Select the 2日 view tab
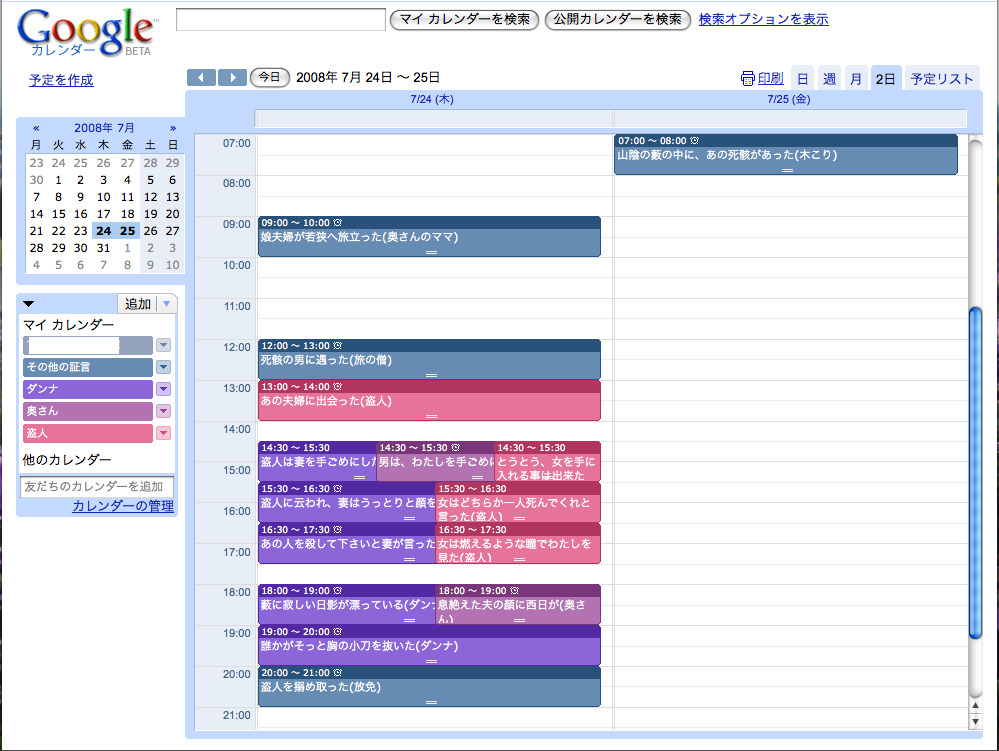This screenshot has height=751, width=999. click(x=886, y=78)
